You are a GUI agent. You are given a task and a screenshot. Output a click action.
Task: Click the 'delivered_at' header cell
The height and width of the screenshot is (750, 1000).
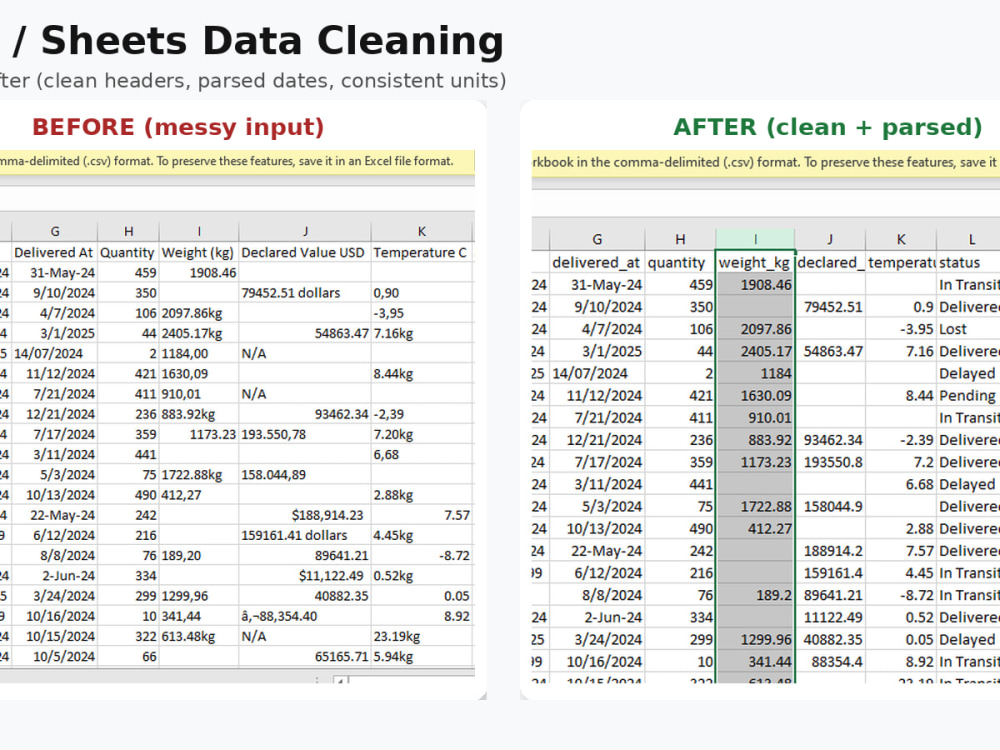click(597, 262)
